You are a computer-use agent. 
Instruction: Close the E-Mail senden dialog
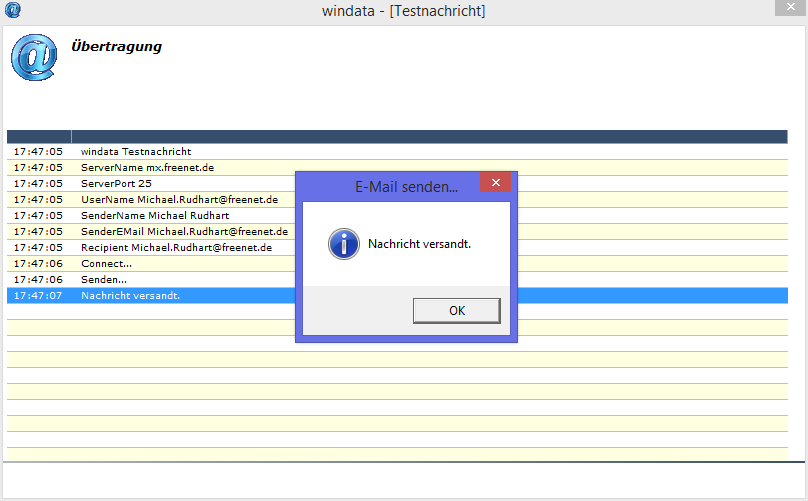496,182
